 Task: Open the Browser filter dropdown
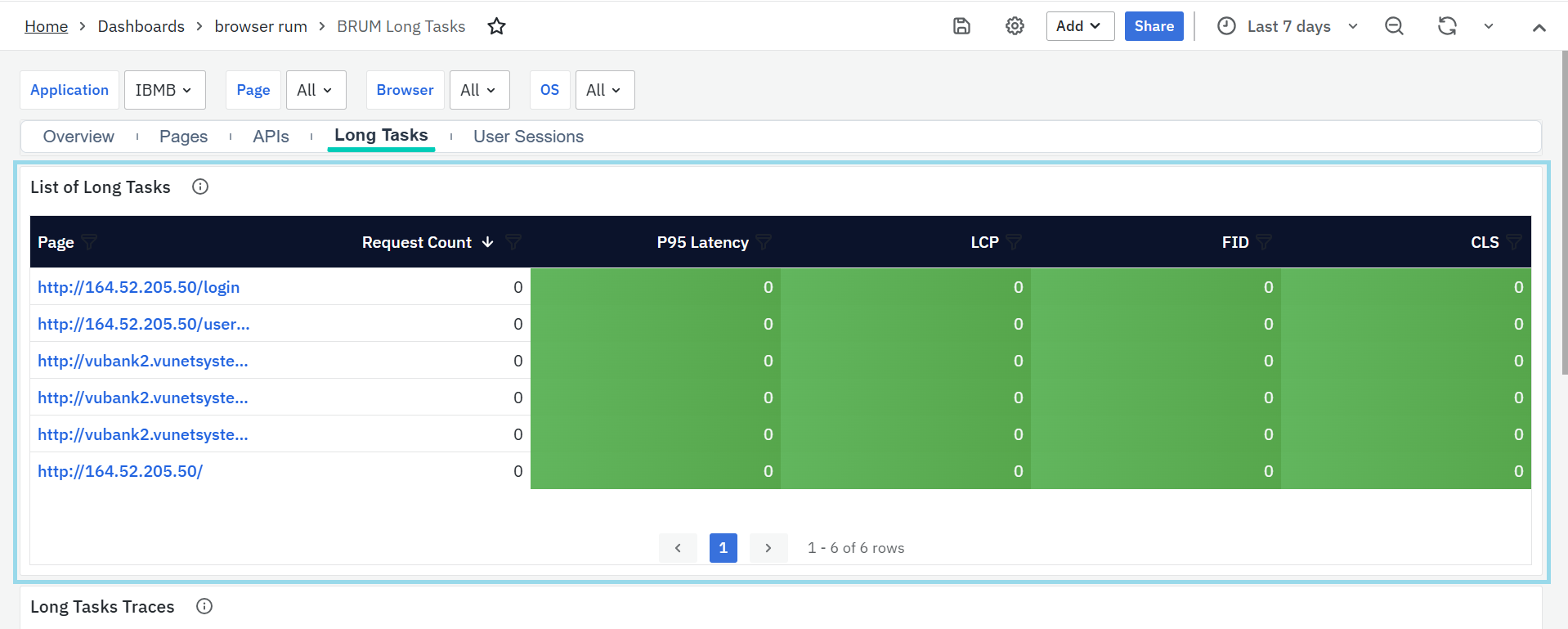coord(479,90)
